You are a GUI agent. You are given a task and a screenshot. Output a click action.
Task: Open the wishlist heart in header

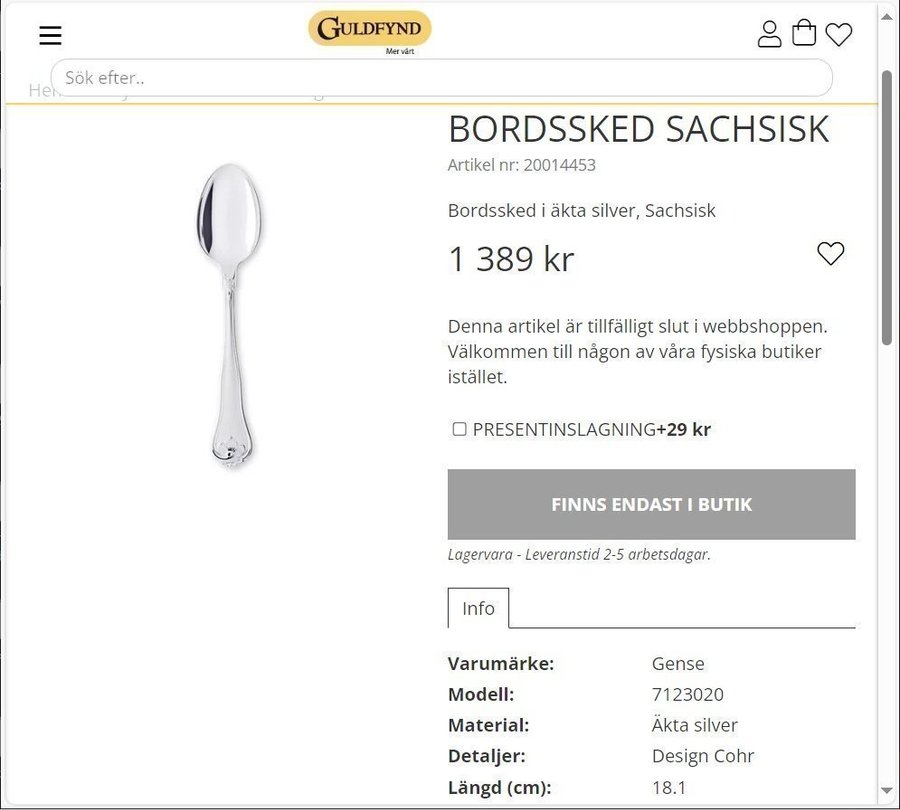pos(839,35)
